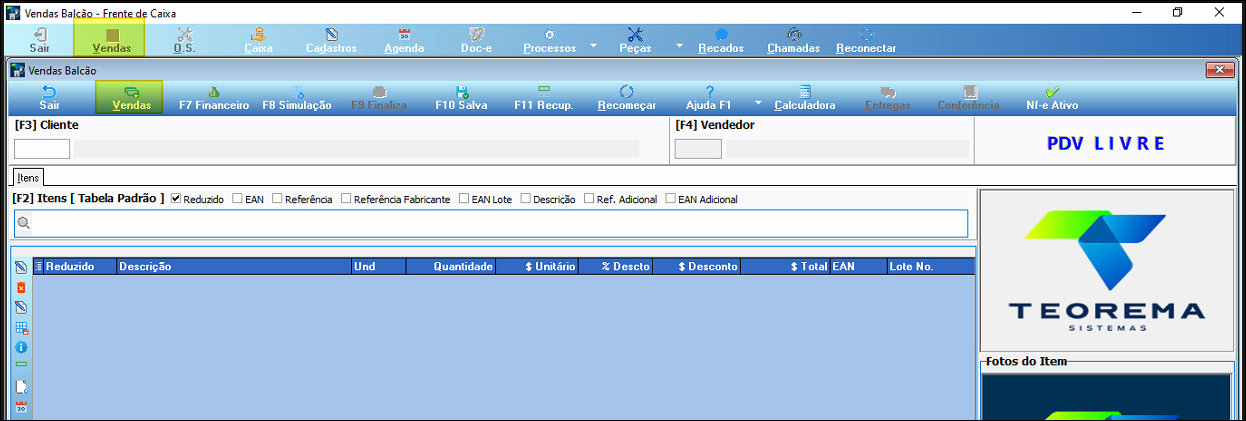
Task: Click F11 Recup. to recover a sale
Action: (x=543, y=98)
